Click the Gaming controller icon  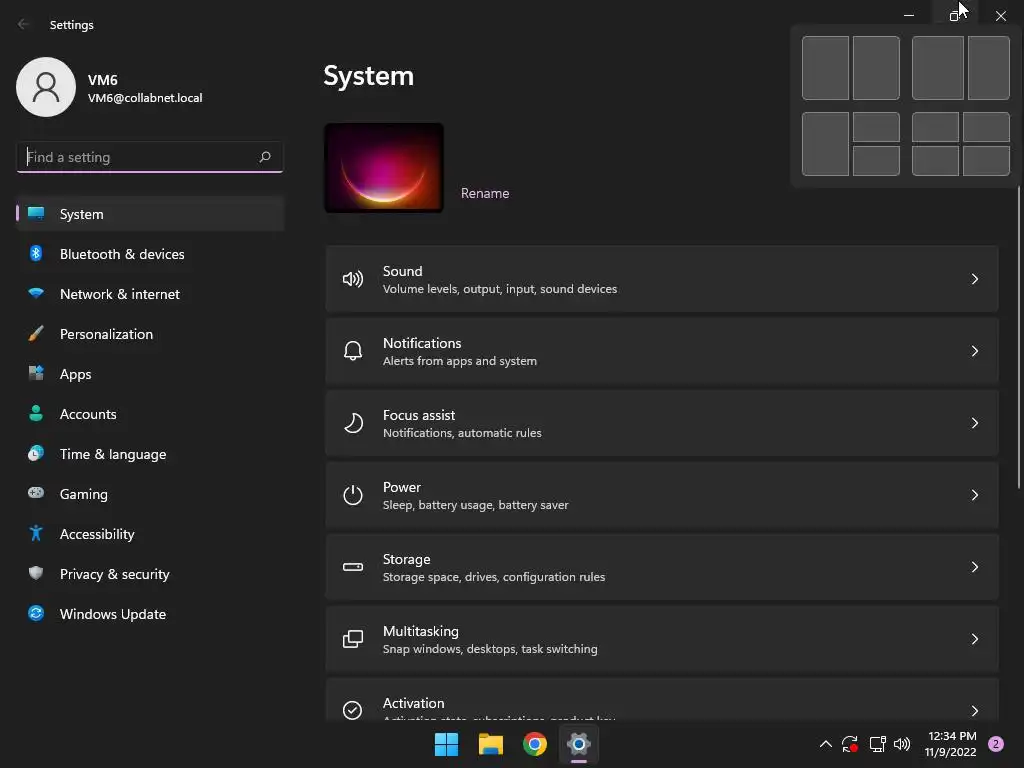(x=36, y=493)
